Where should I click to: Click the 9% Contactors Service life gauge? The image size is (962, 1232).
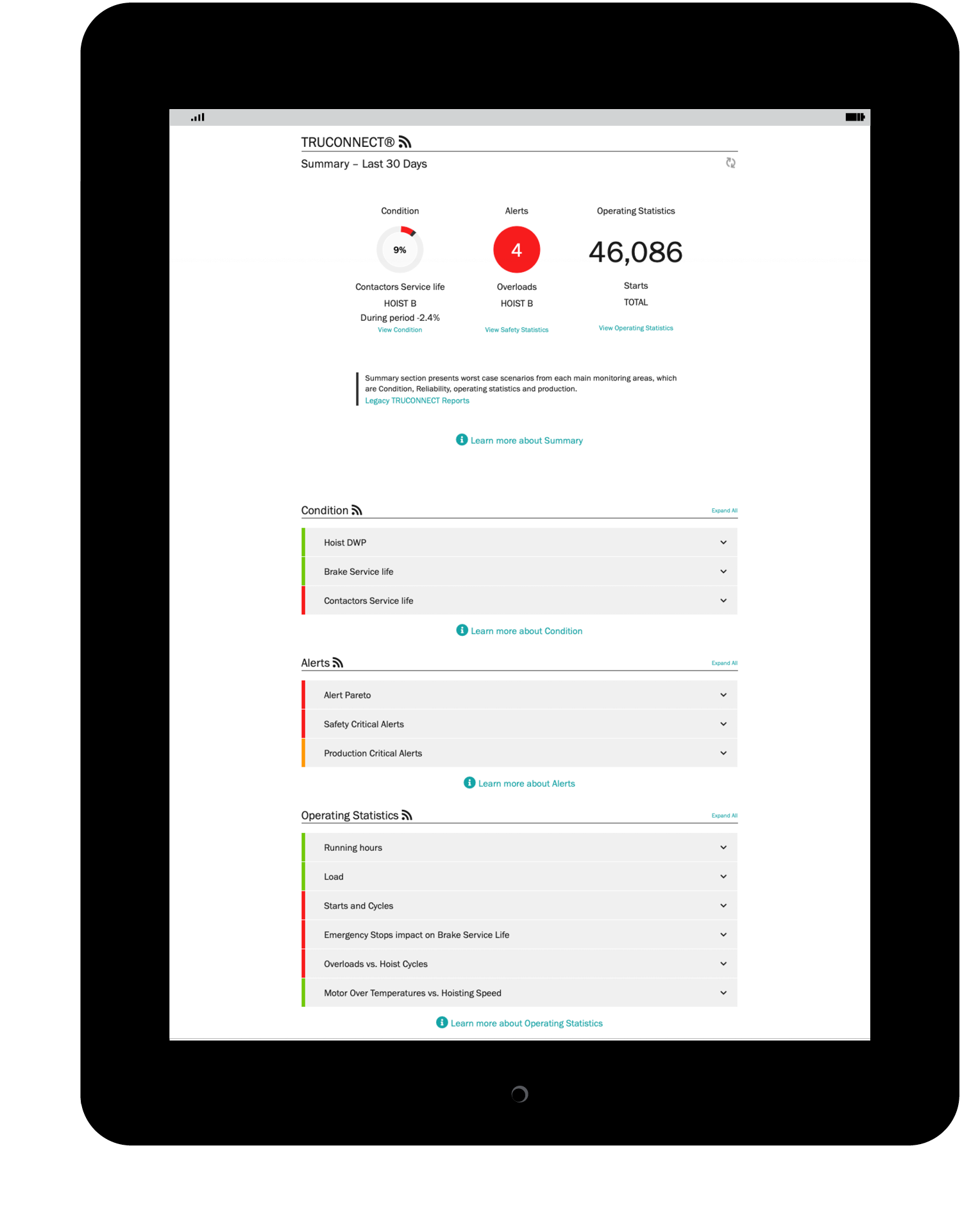pyautogui.click(x=400, y=250)
